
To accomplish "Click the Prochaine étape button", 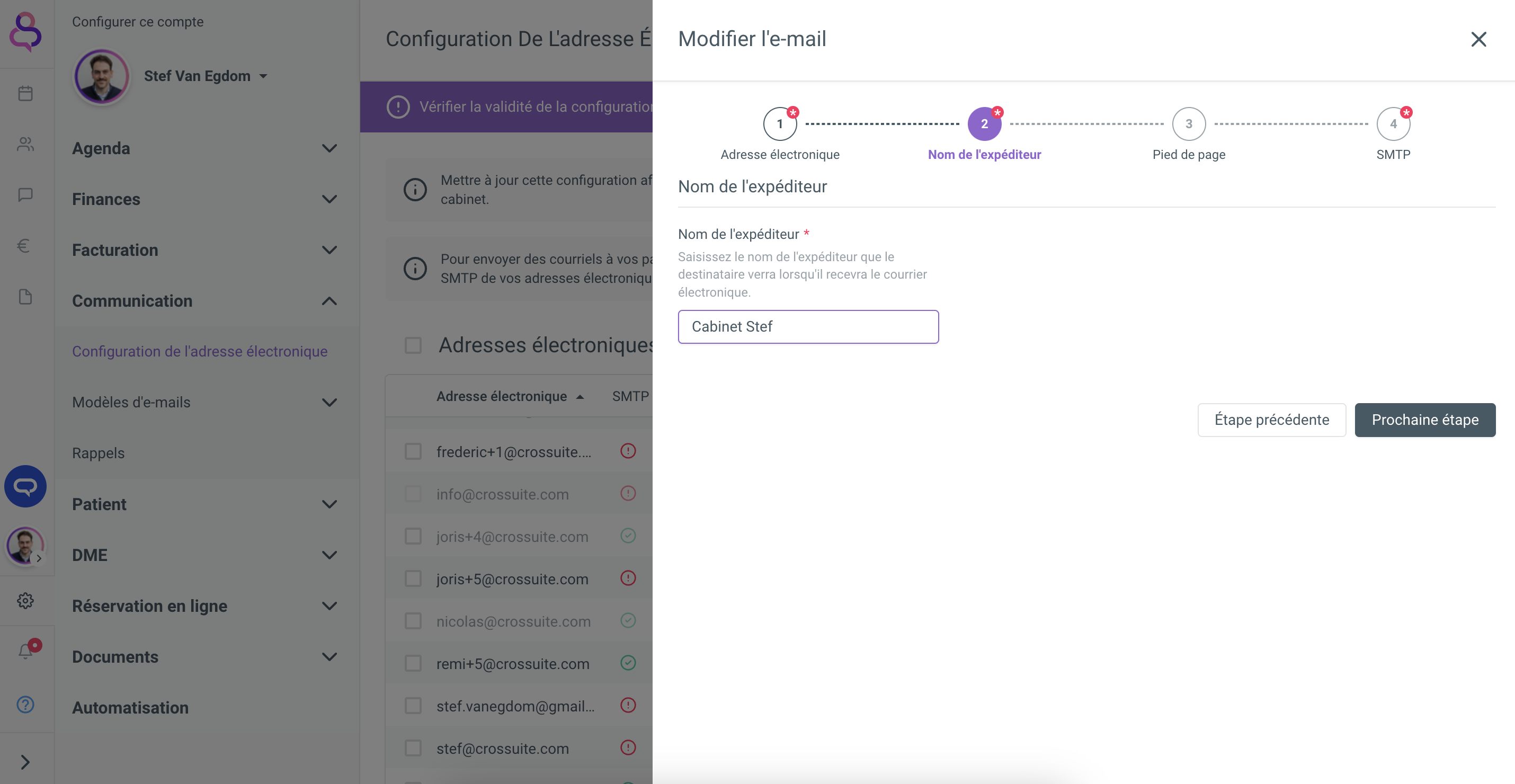I will (1424, 420).
